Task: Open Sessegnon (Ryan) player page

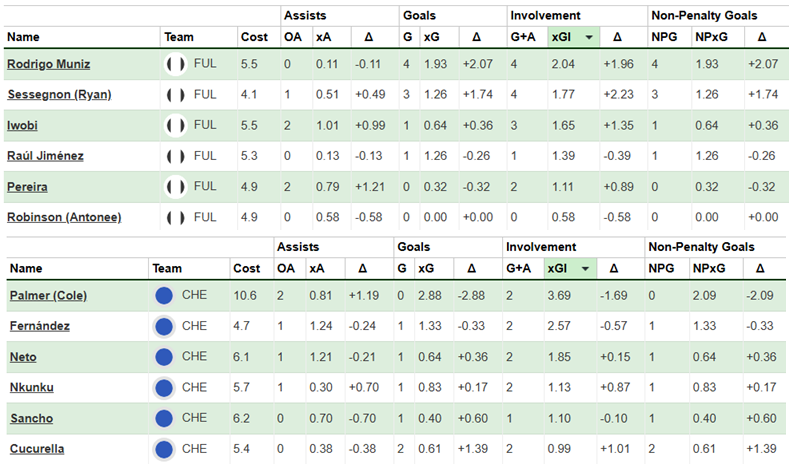Action: coord(59,95)
